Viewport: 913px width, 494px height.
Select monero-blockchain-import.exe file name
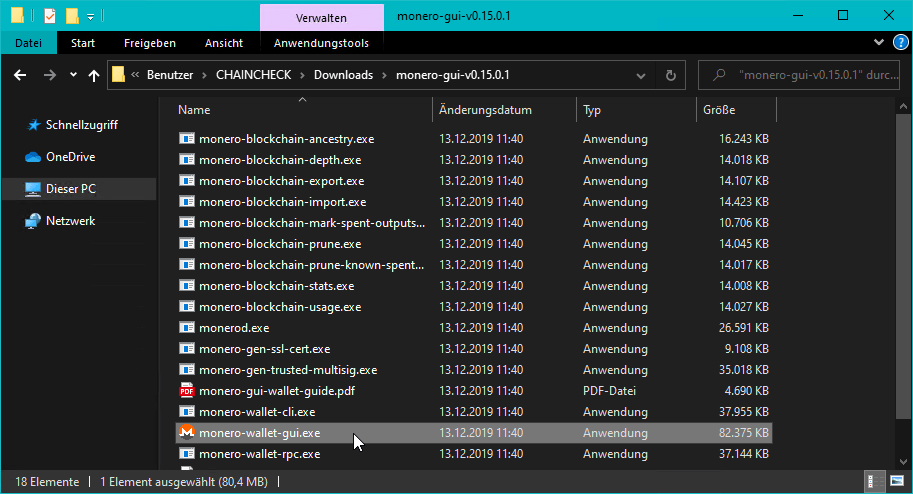click(282, 202)
